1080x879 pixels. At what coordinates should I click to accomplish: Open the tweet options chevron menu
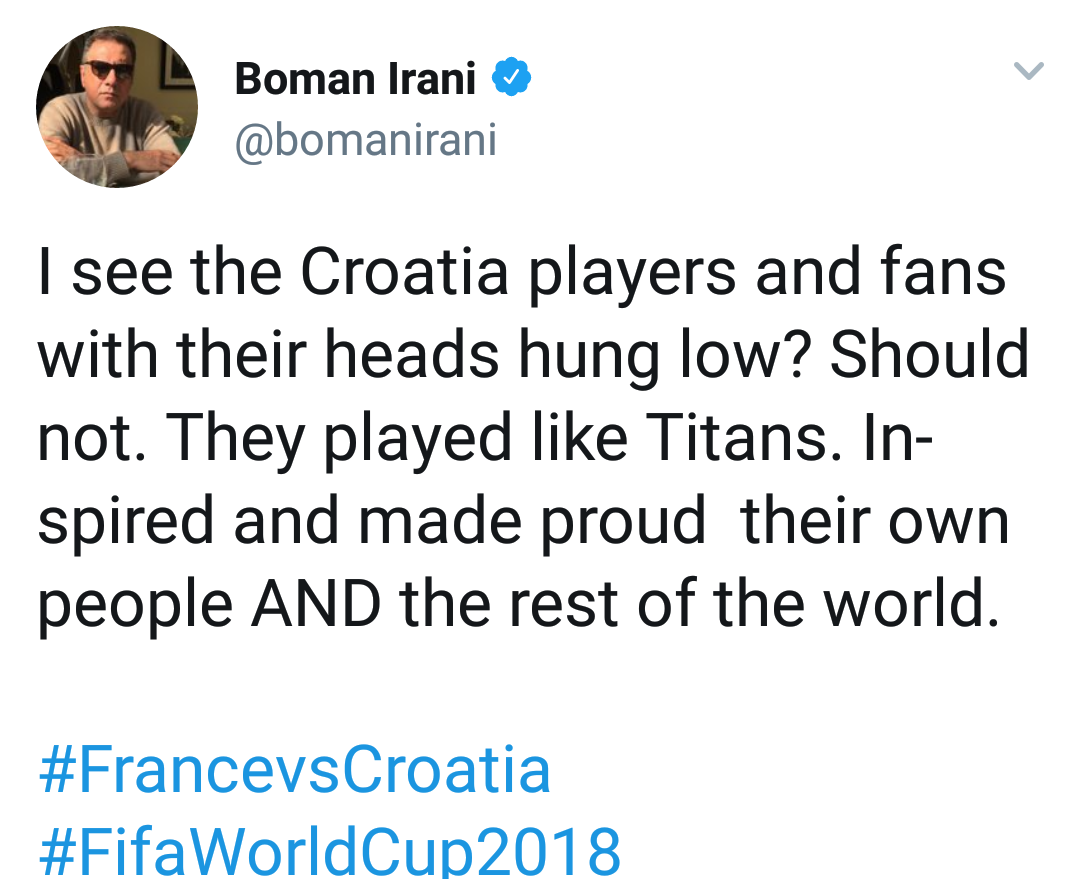(1028, 71)
